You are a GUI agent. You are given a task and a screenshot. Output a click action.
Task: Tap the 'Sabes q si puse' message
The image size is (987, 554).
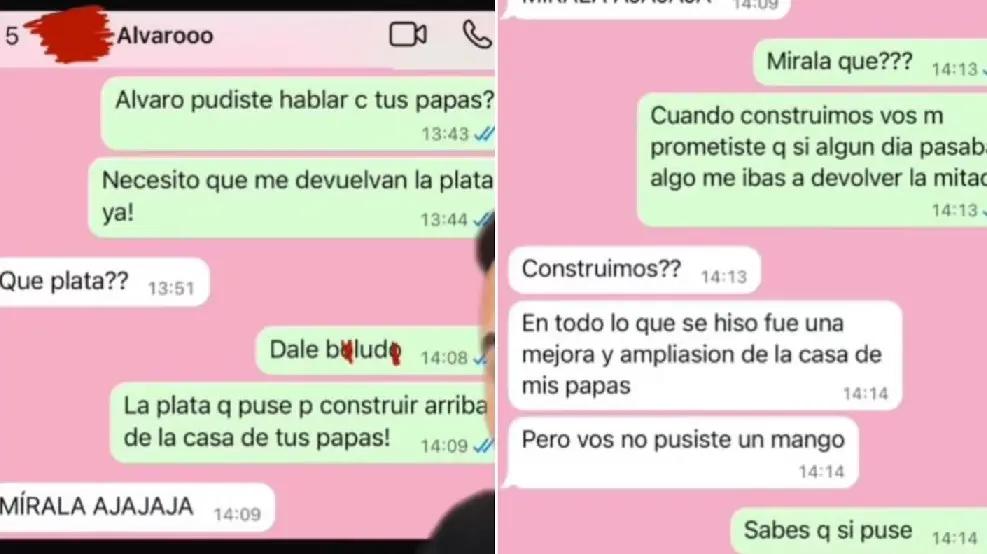(859, 531)
